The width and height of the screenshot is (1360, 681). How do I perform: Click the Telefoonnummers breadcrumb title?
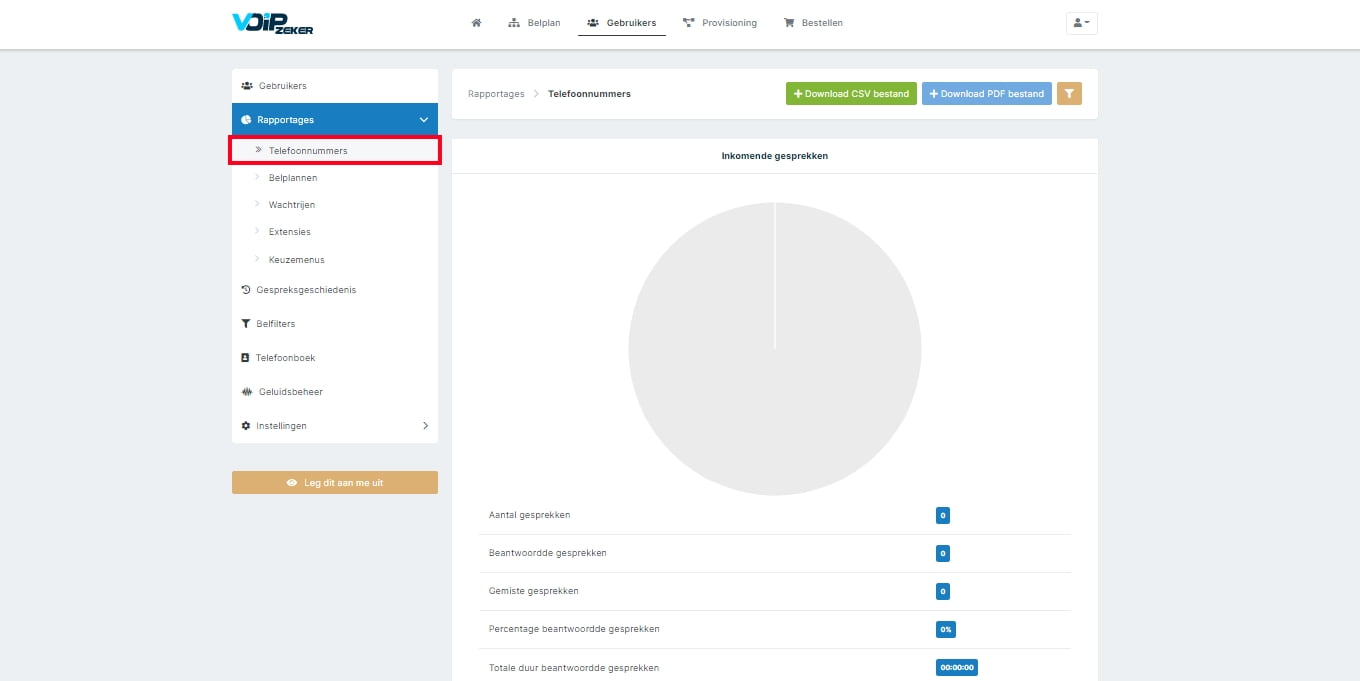coord(589,94)
